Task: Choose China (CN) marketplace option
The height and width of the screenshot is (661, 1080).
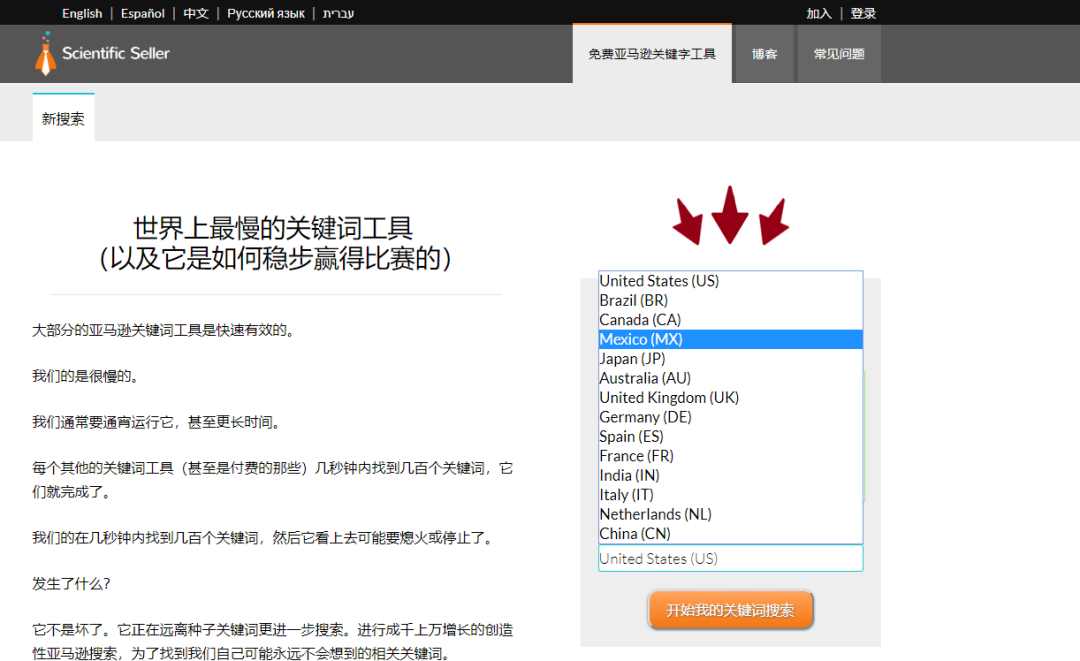Action: 635,534
